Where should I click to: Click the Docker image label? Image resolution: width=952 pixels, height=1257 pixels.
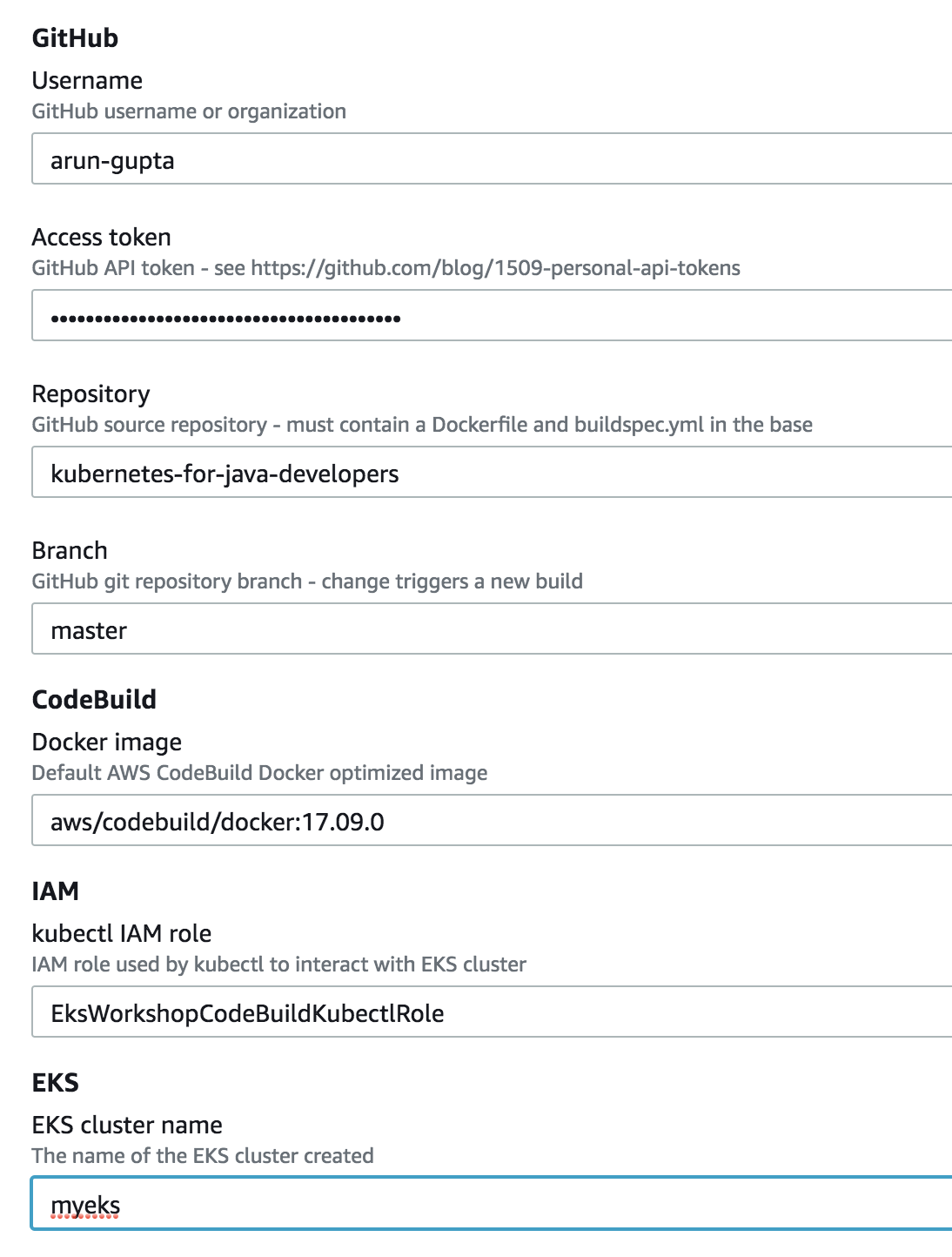point(107,743)
